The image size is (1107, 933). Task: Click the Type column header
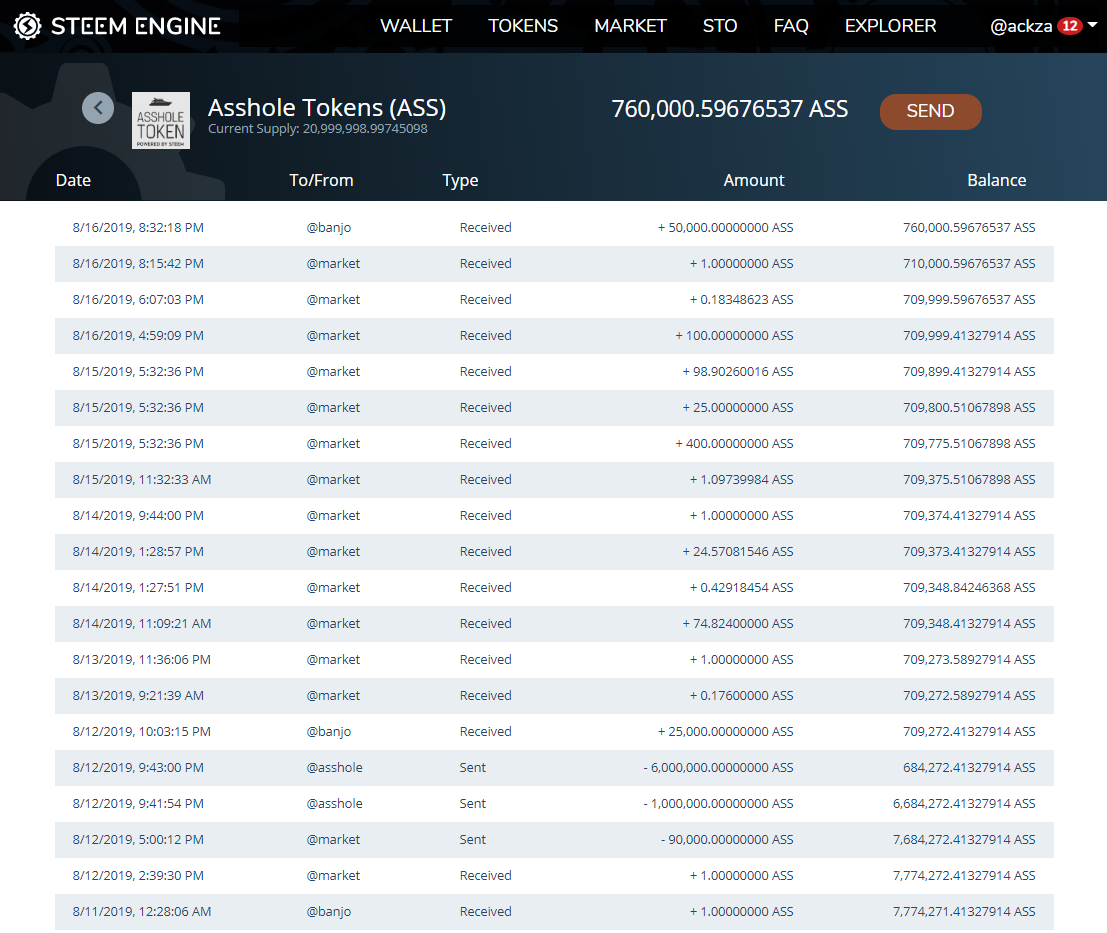460,181
